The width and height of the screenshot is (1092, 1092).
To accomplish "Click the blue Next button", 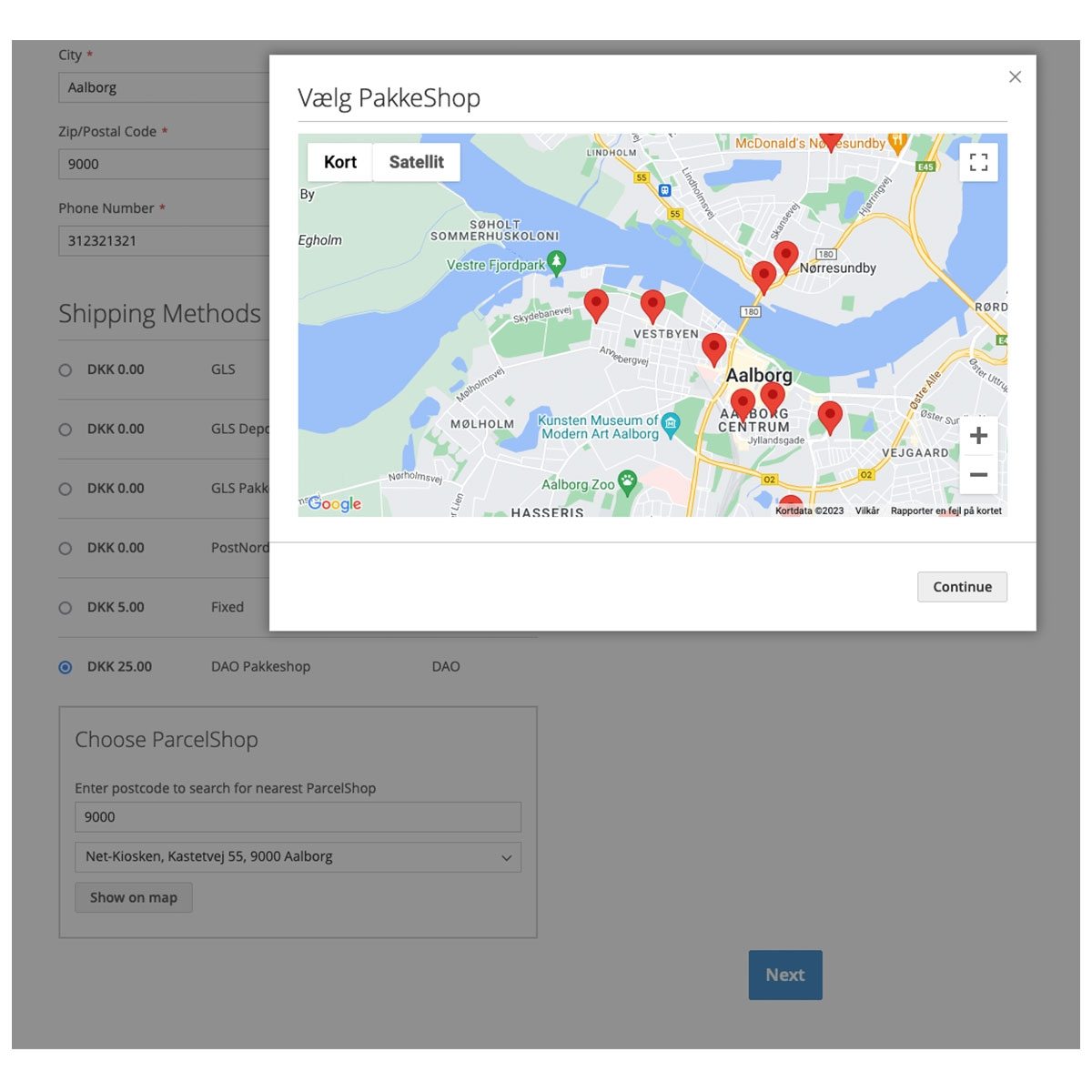I will (784, 975).
